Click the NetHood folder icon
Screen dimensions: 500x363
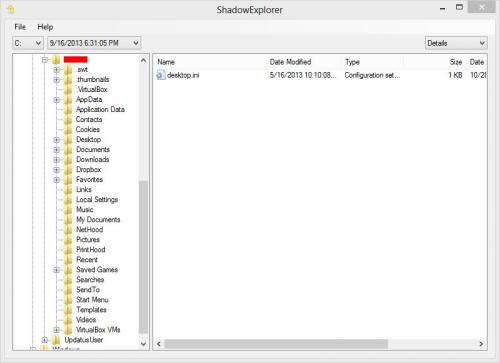(68, 230)
